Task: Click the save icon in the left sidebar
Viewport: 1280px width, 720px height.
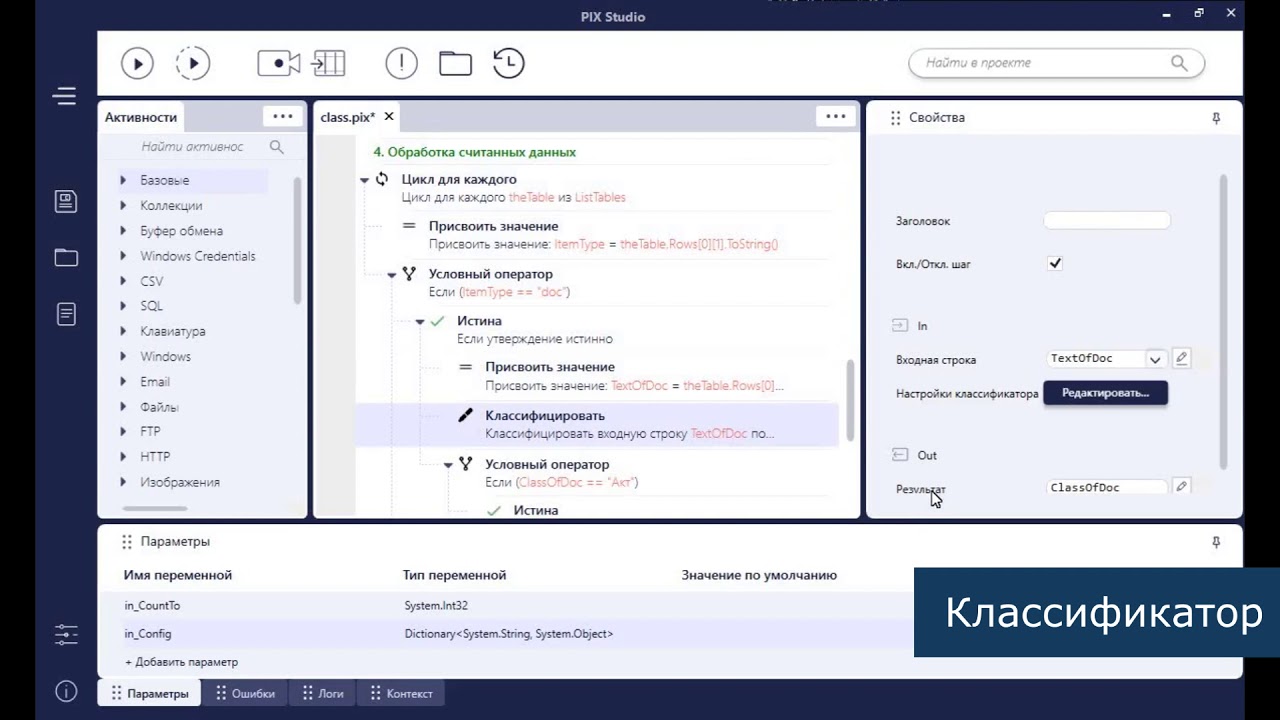Action: (66, 201)
